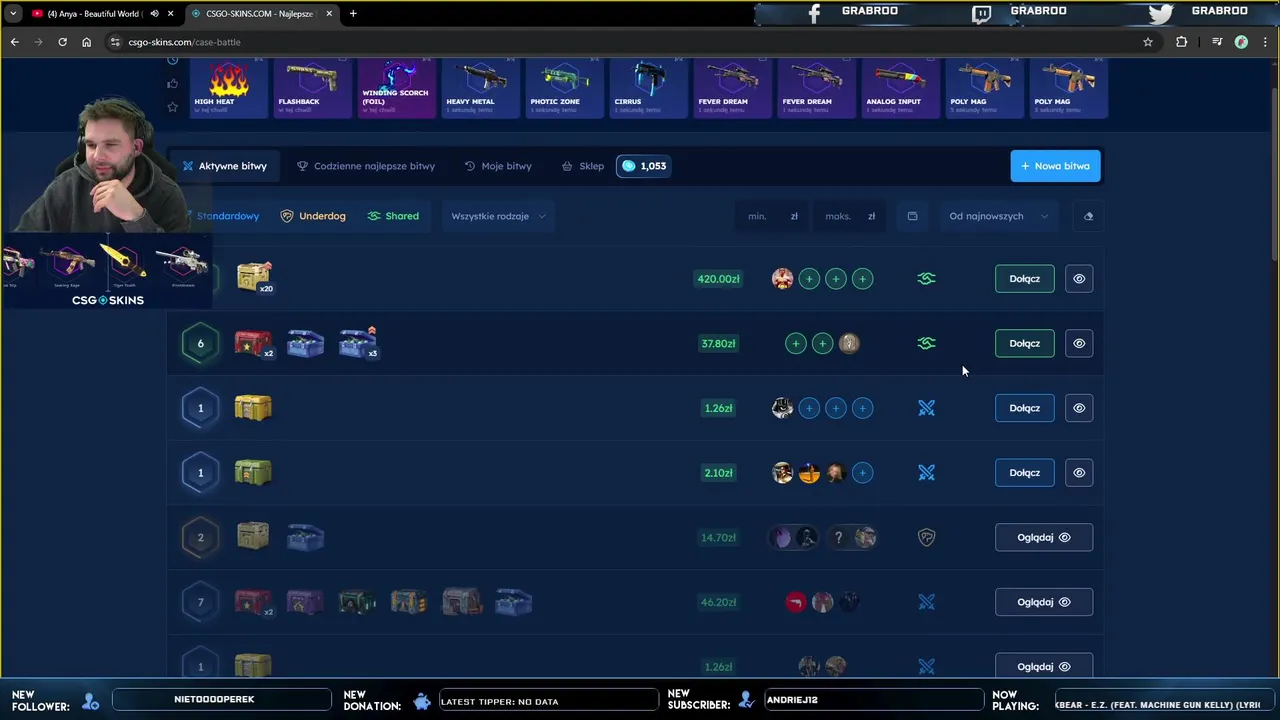Watch 420.00zł battle via eye icon
This screenshot has height=720, width=1280.
pos(1079,279)
